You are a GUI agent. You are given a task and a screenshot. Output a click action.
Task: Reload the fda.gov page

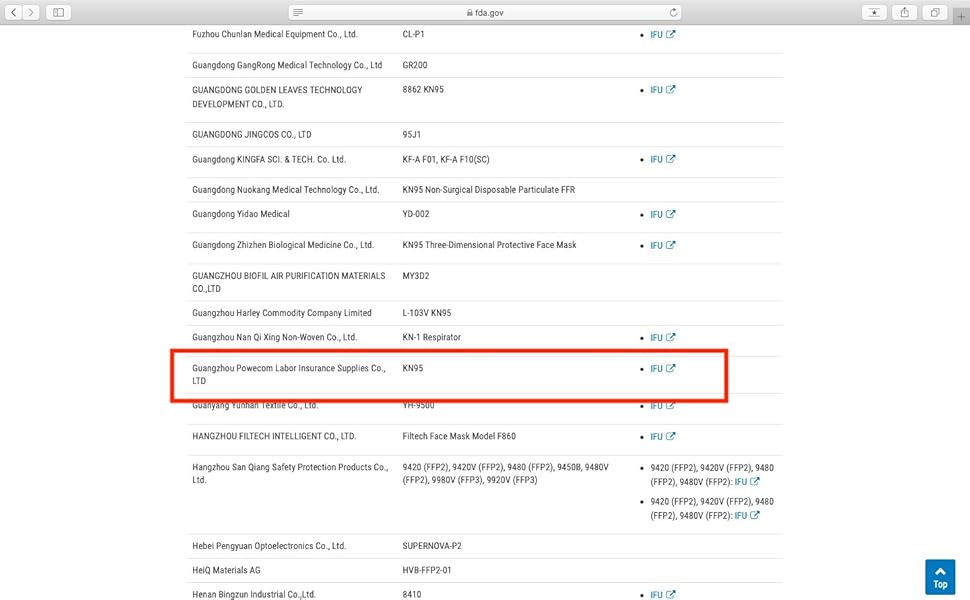(673, 12)
